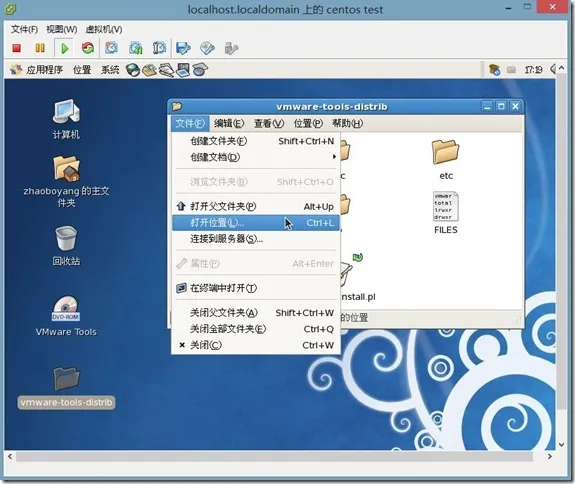This screenshot has height=484, width=575.
Task: Open the 编辑(E) menu in Nautilus window
Action: pos(229,124)
